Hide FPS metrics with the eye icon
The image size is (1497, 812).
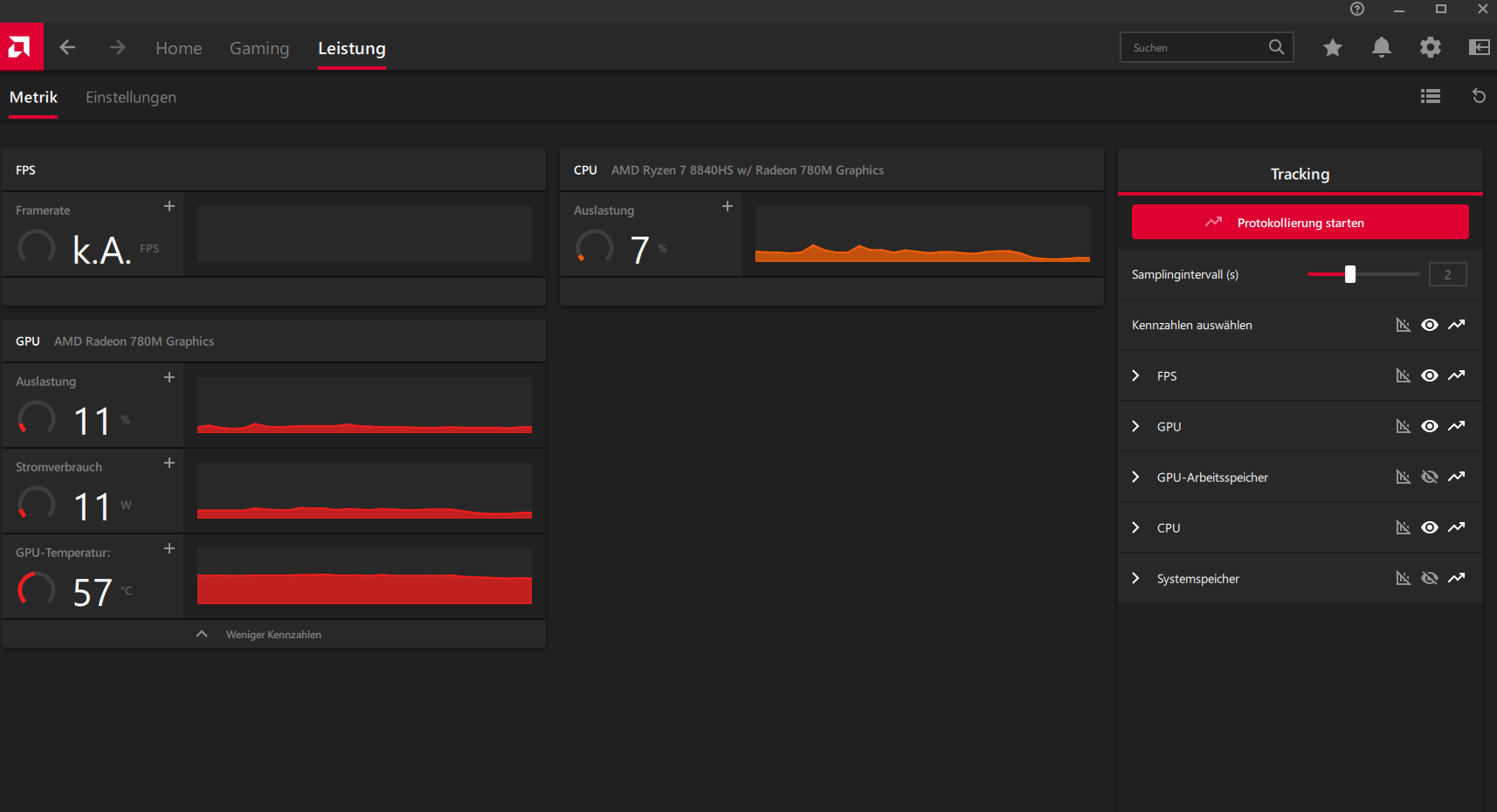(x=1430, y=375)
